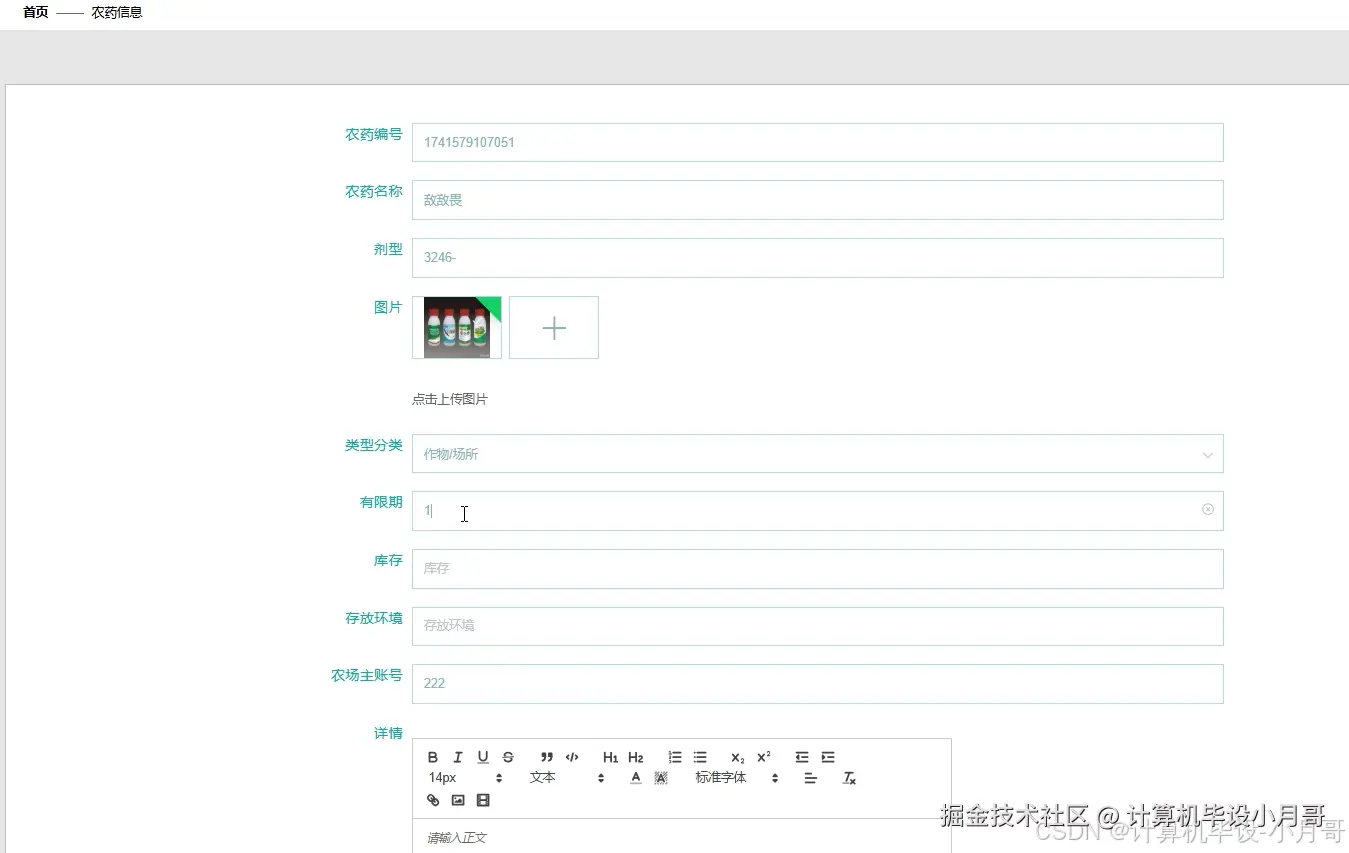Insert a blockquote in the detail editor

(x=546, y=757)
